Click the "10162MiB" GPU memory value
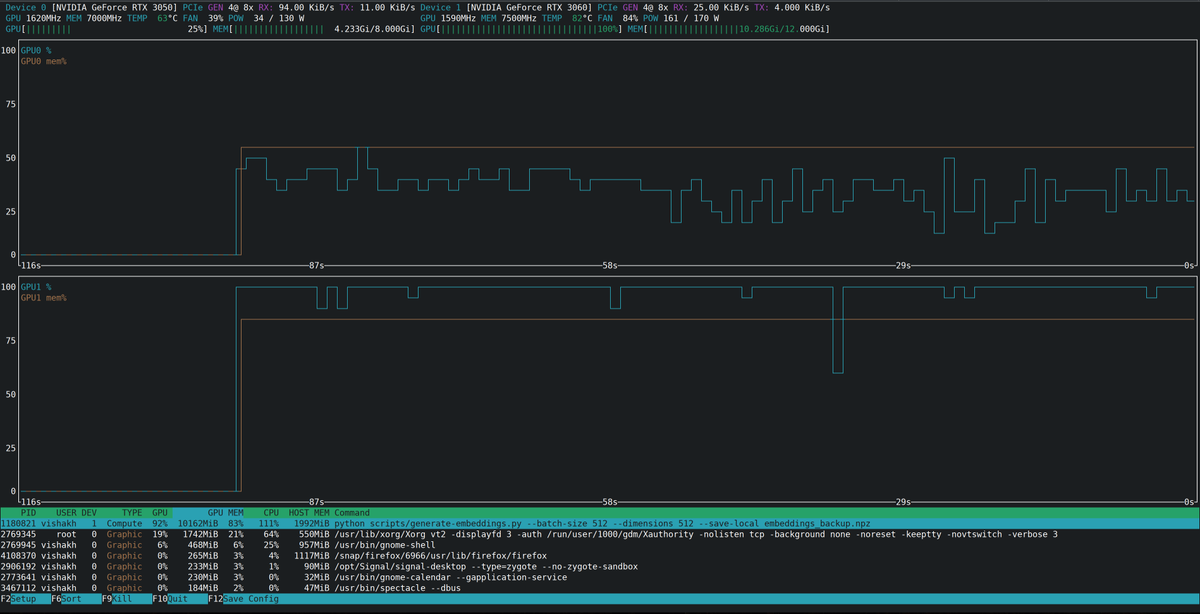 click(x=198, y=523)
